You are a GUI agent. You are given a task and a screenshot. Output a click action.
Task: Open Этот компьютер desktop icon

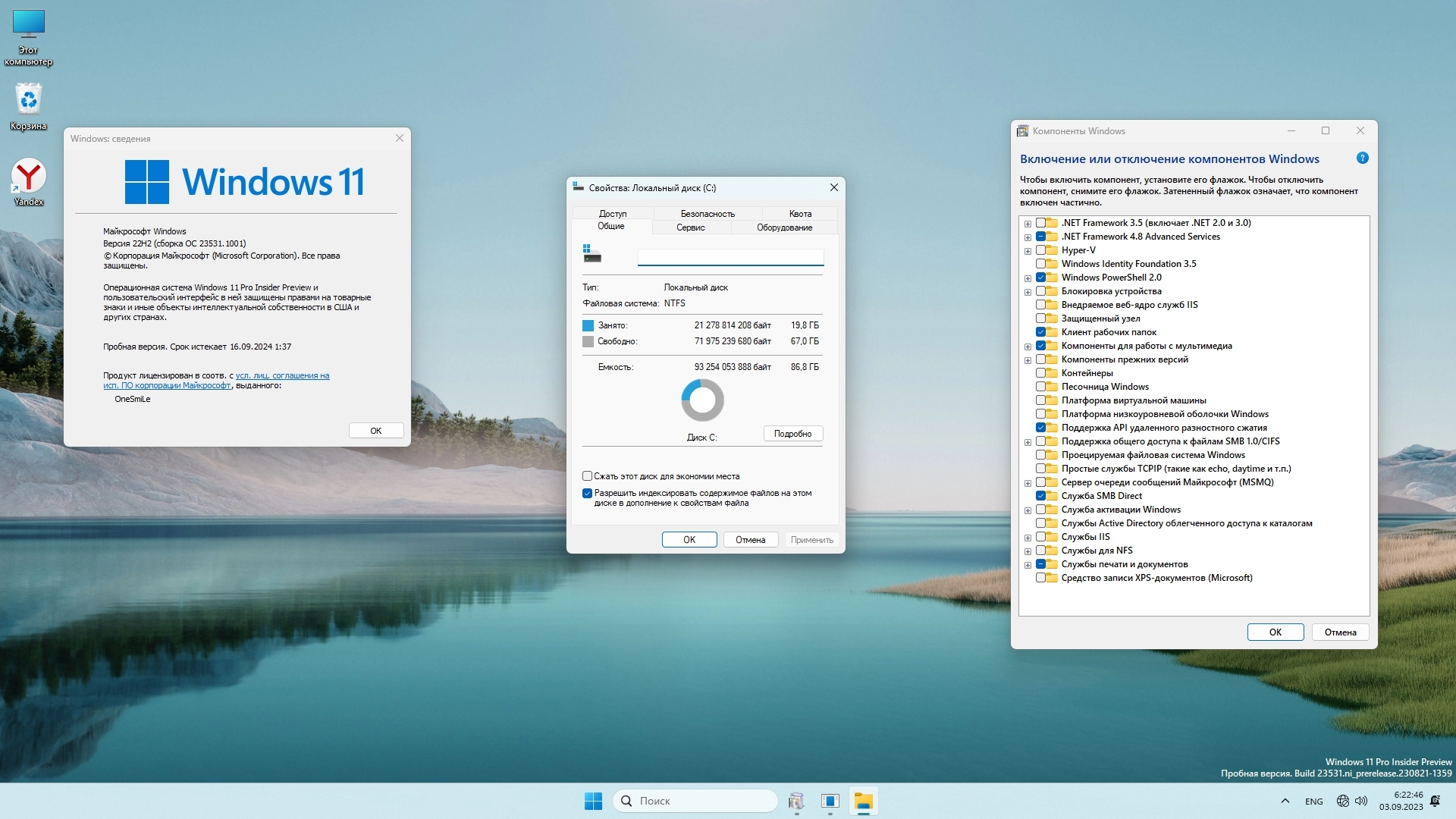29,25
